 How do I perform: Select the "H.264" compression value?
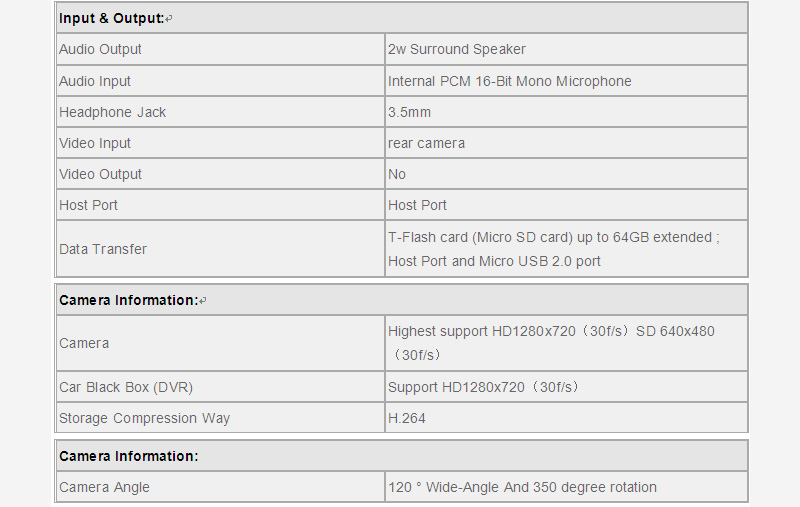coord(407,418)
